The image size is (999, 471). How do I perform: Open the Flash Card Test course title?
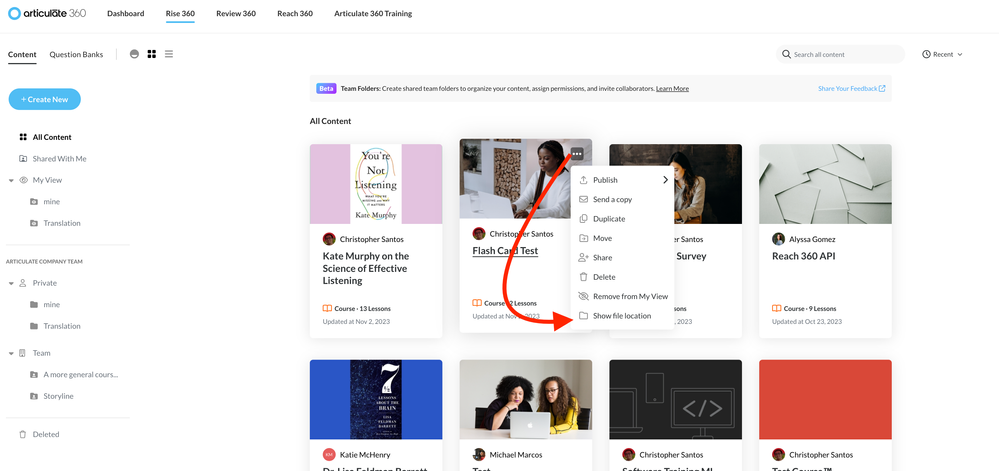pos(505,250)
